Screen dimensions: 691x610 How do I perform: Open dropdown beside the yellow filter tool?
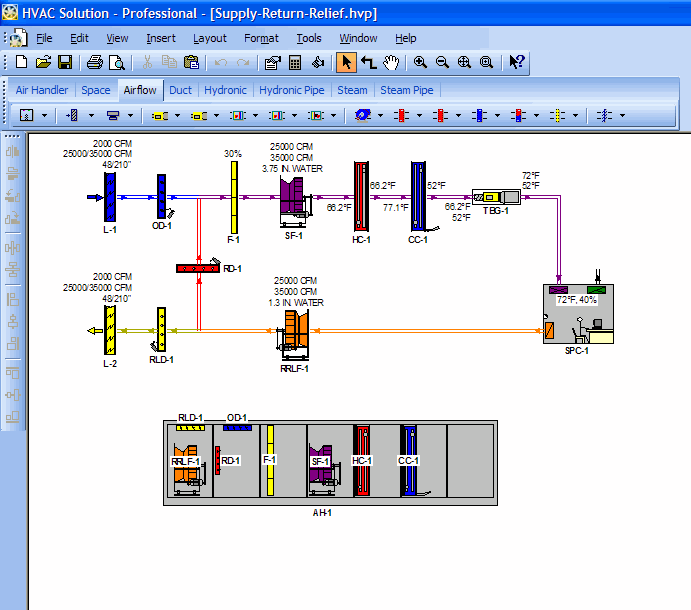coord(576,115)
